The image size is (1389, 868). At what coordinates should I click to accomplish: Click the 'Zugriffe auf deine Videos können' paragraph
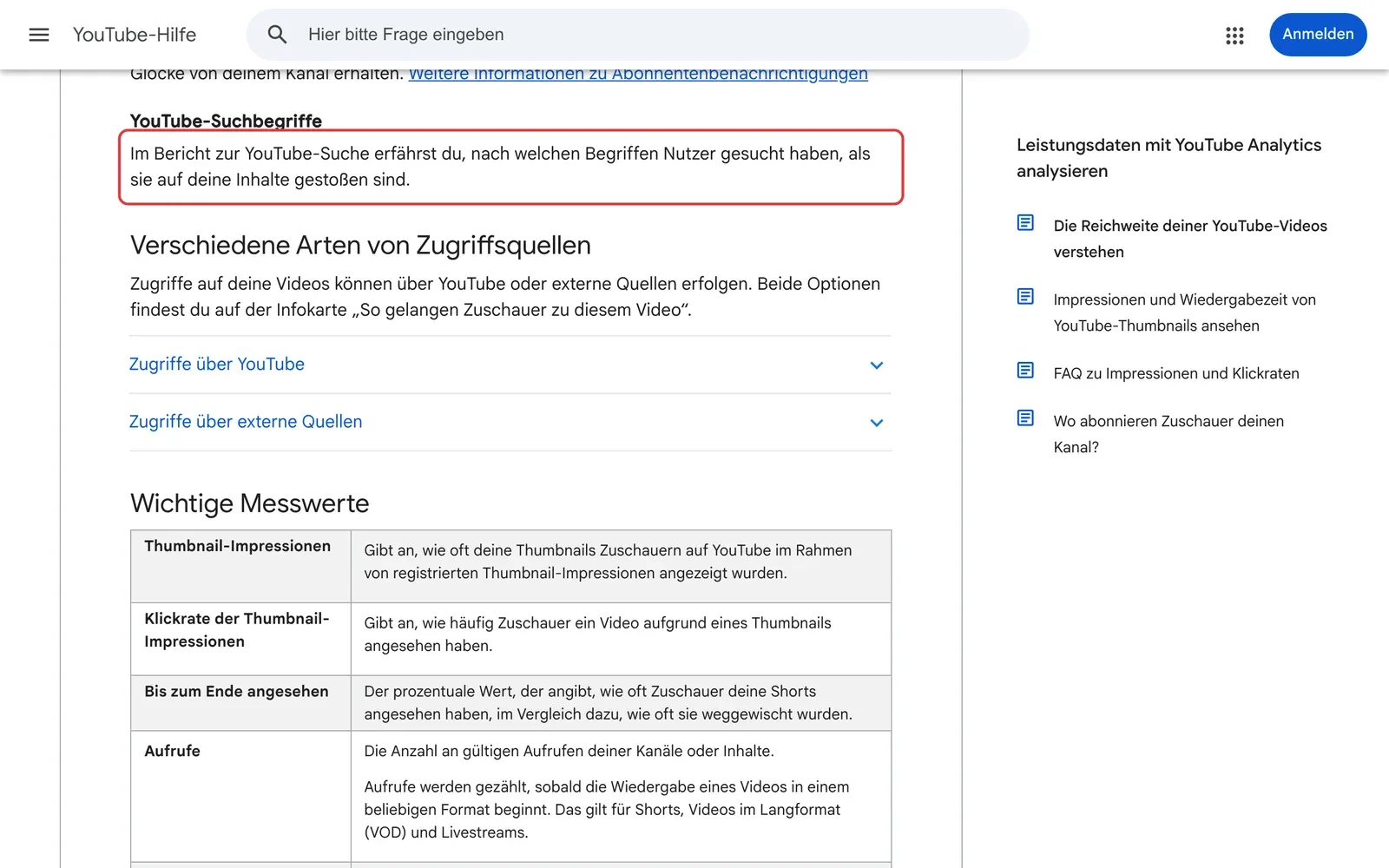click(505, 297)
